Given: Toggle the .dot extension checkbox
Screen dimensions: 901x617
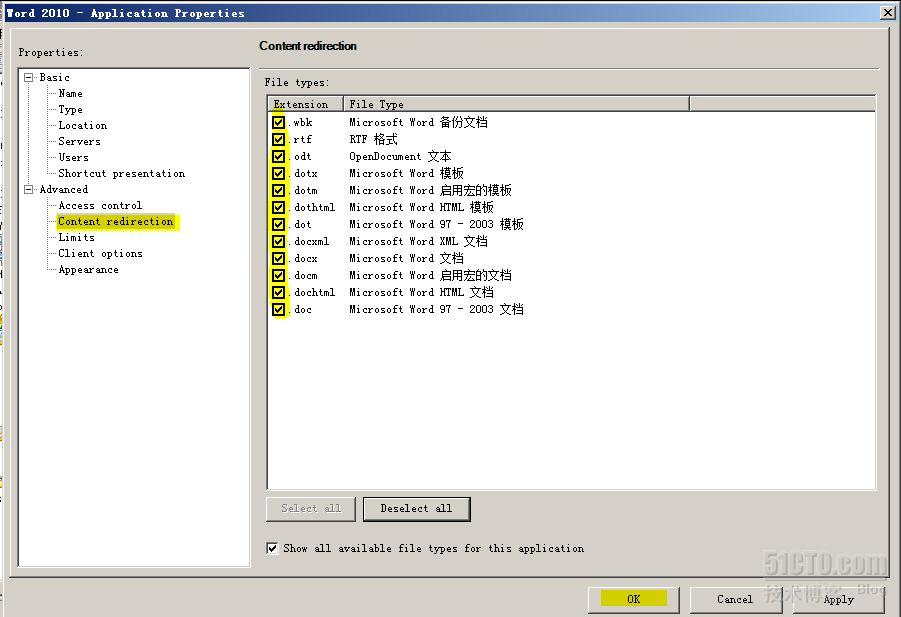Looking at the screenshot, I should tap(279, 225).
